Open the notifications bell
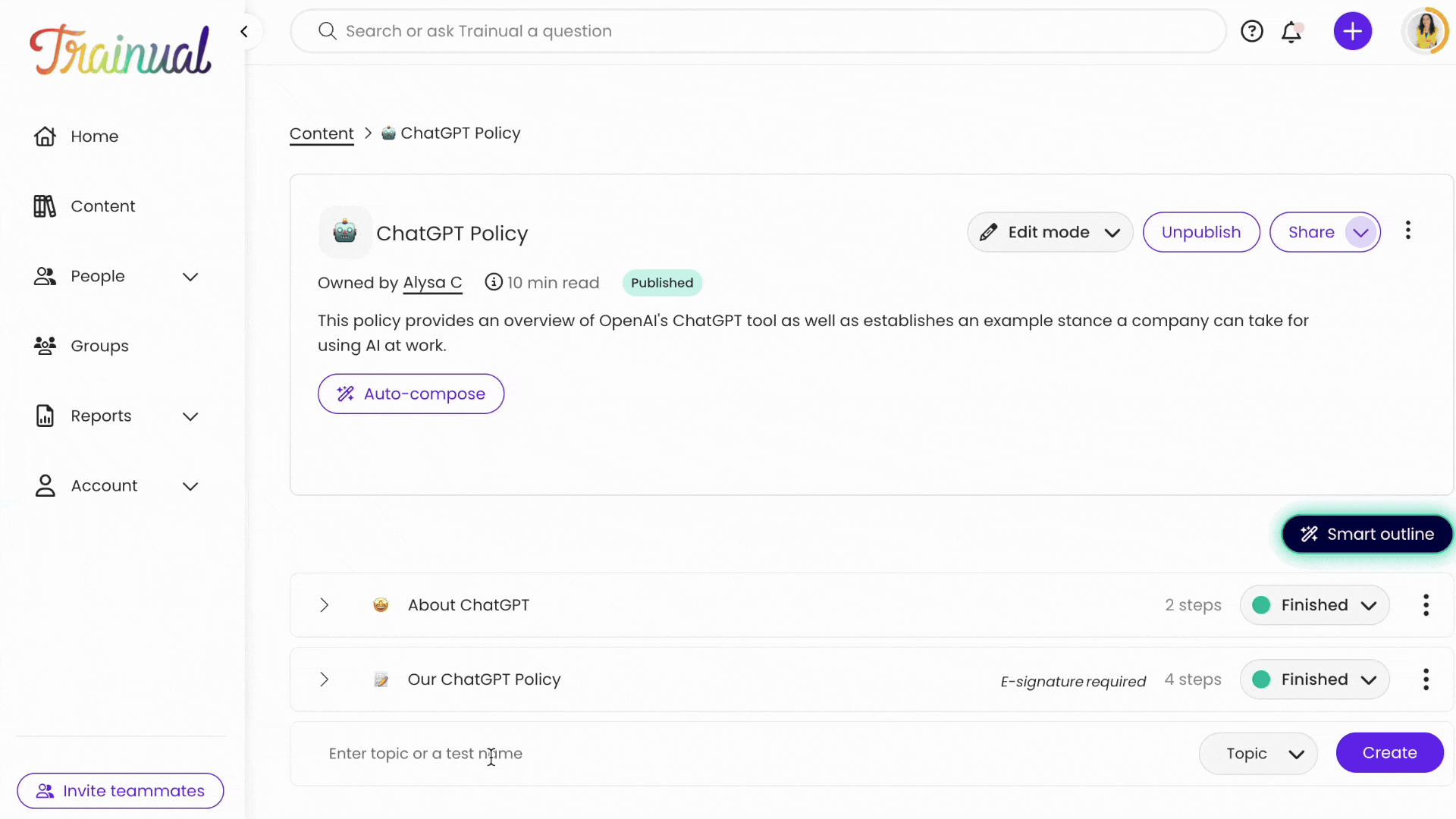The image size is (1456, 819). point(1291,32)
